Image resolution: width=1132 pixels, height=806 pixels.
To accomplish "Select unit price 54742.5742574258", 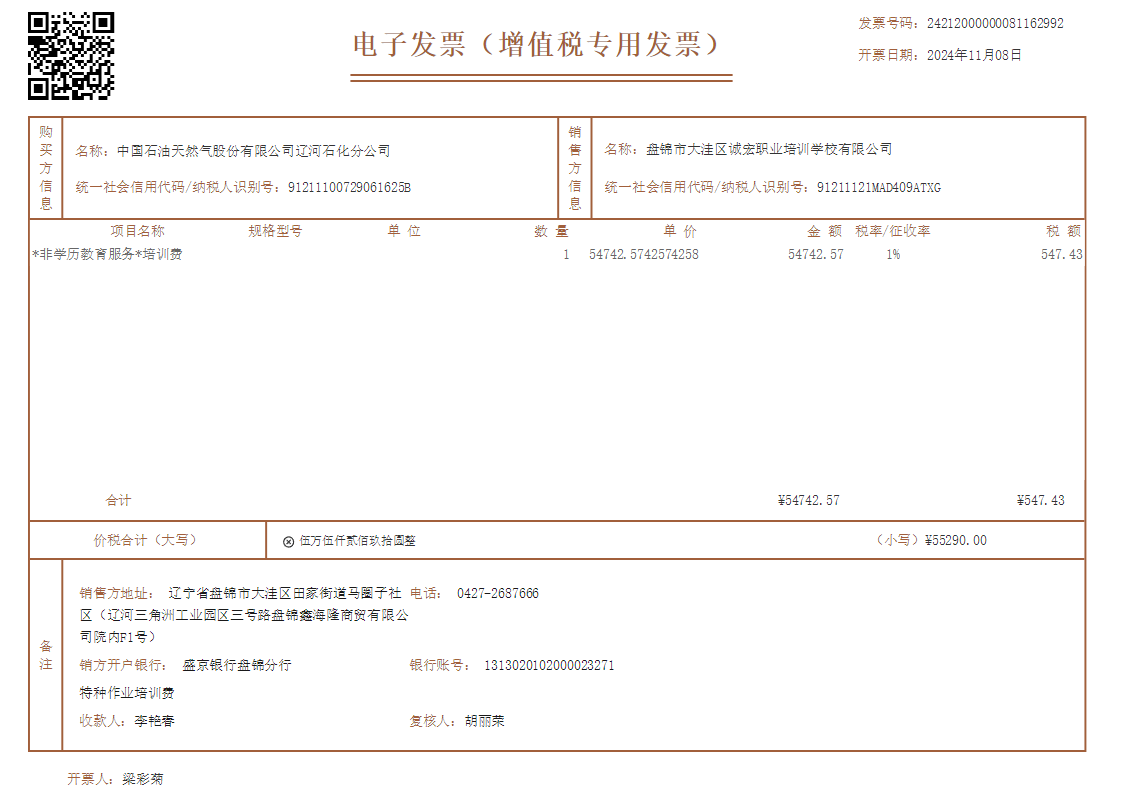I will coord(643,254).
